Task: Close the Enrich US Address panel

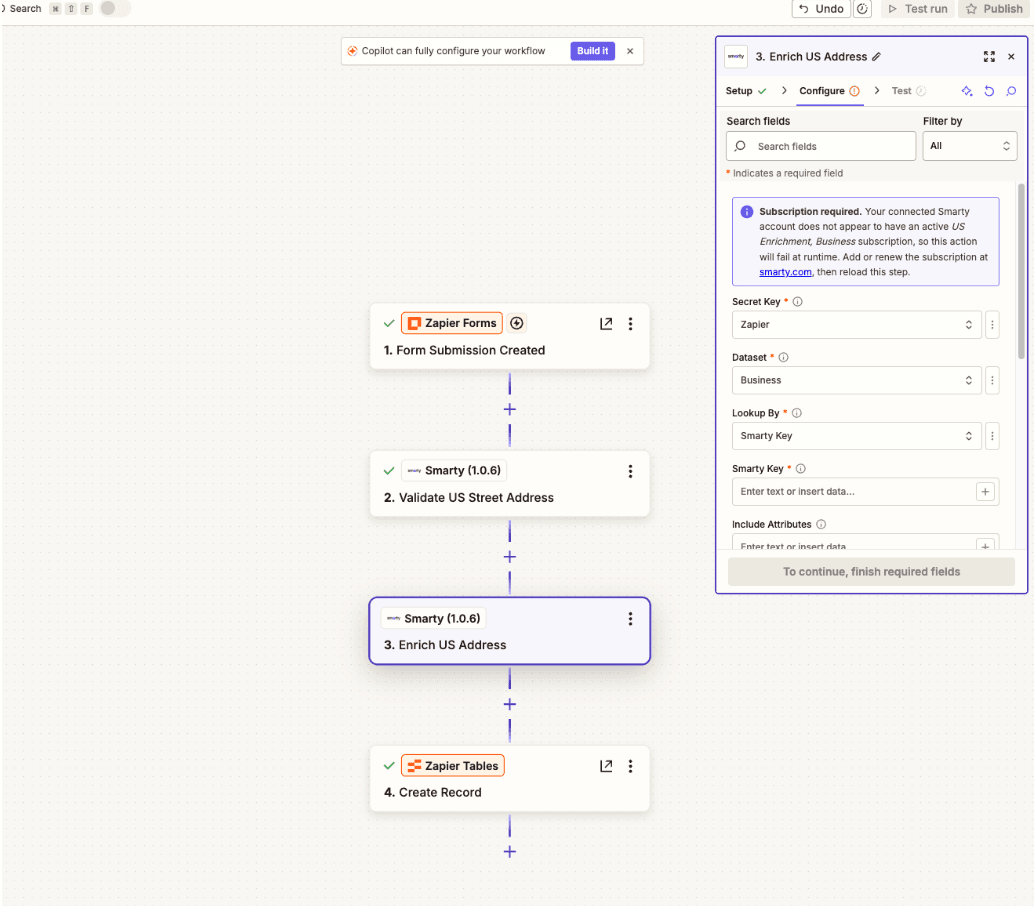Action: tap(1011, 57)
